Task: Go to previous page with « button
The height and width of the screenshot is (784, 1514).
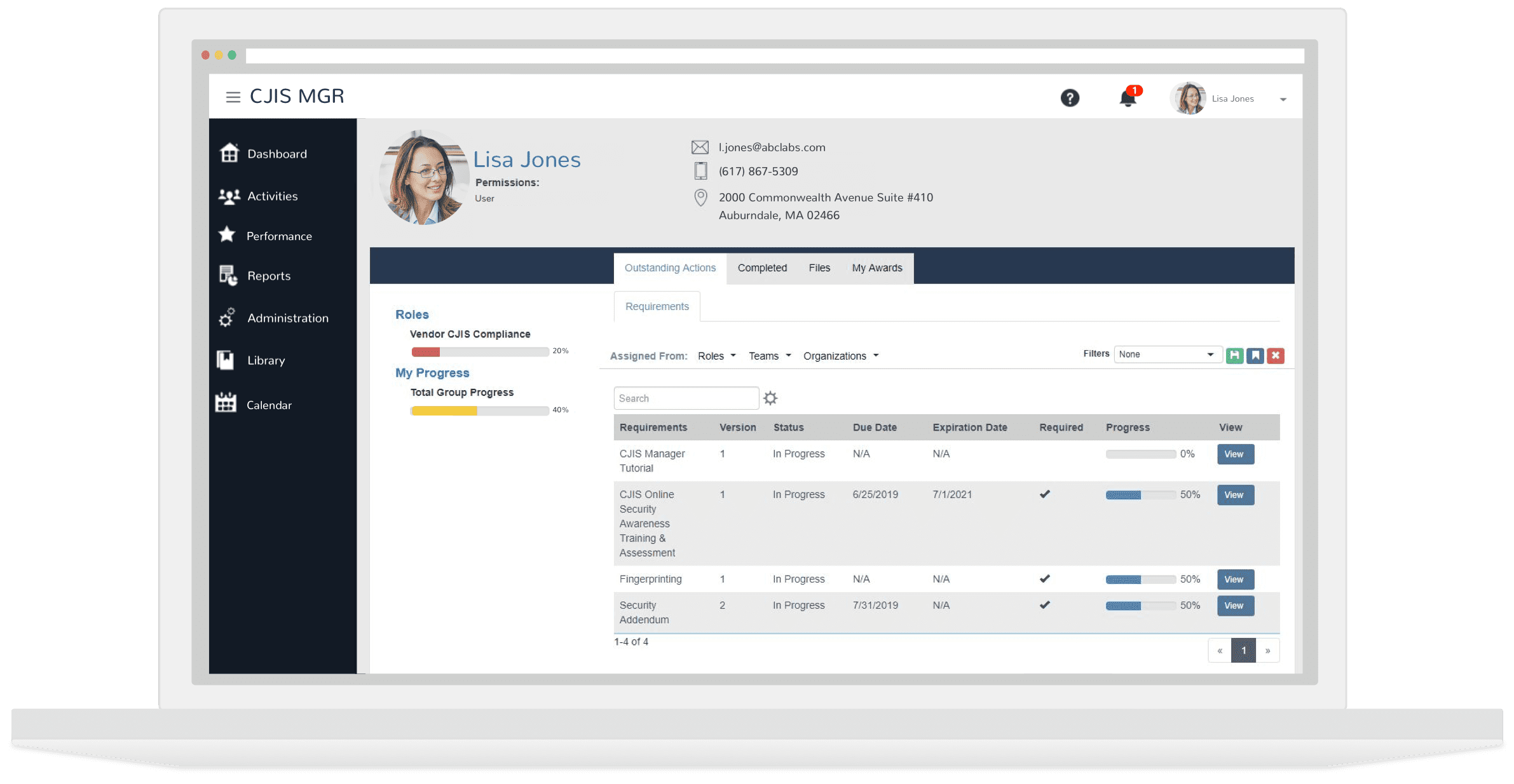Action: [1220, 651]
